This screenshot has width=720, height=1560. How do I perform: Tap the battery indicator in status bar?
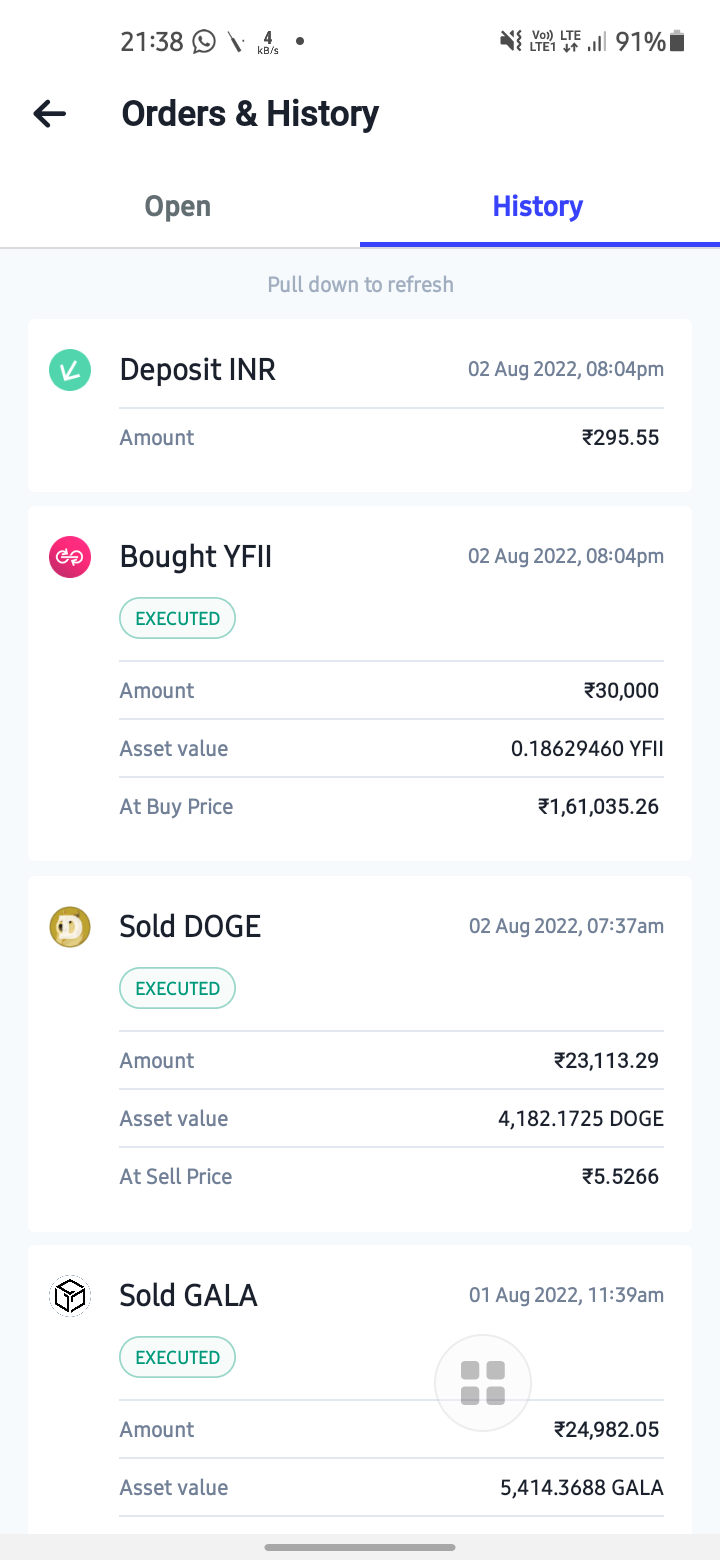tap(678, 42)
